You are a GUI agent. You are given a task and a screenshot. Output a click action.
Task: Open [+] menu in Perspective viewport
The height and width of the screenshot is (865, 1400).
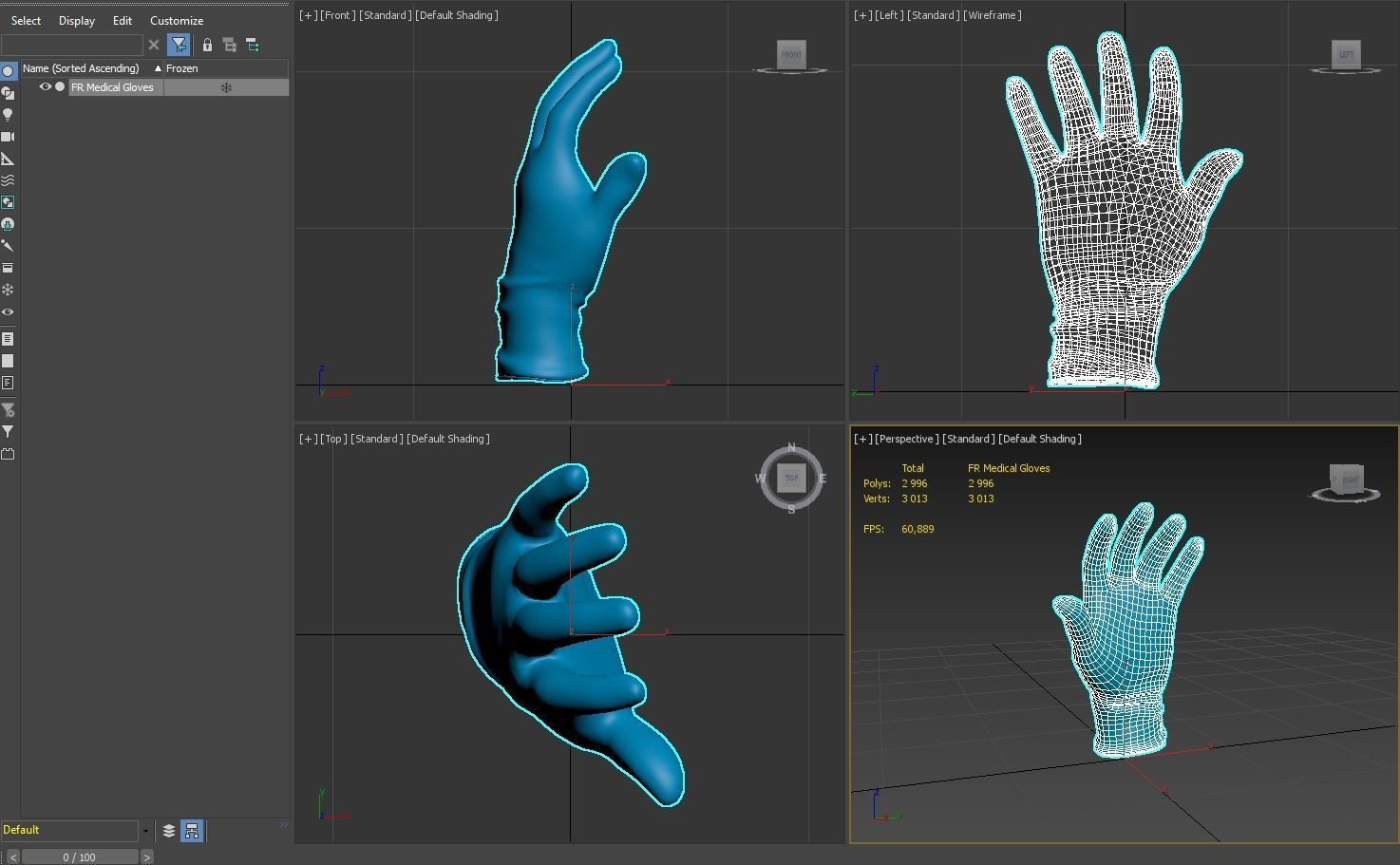click(x=862, y=439)
